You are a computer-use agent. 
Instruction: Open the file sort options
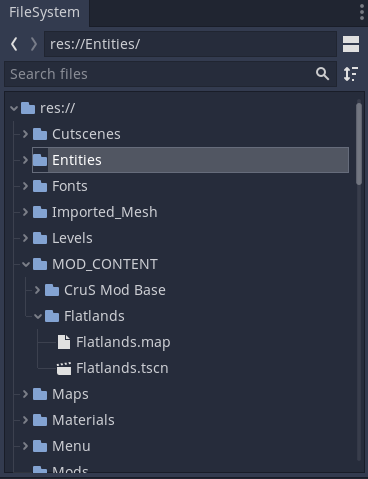tap(351, 74)
